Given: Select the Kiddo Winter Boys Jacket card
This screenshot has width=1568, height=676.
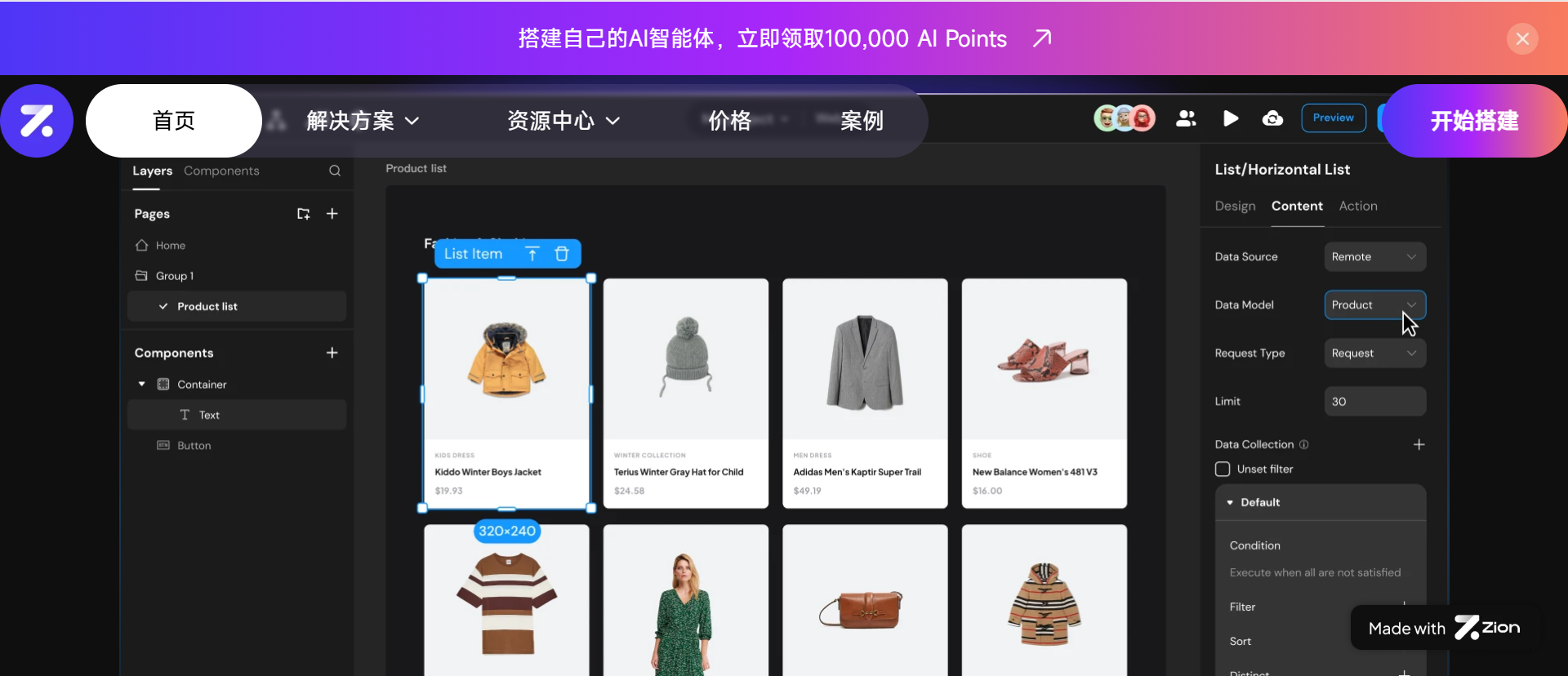Looking at the screenshot, I should click(506, 394).
